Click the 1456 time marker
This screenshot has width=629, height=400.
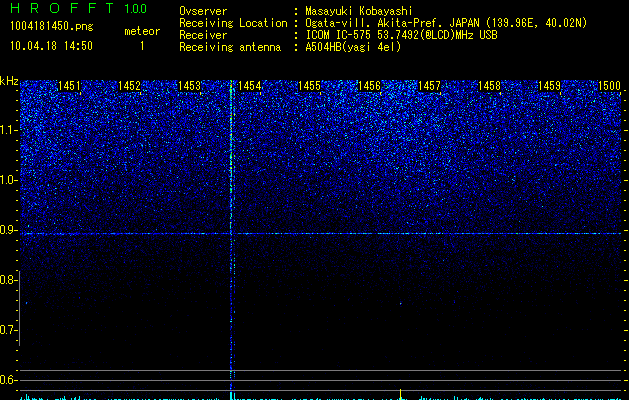[369, 86]
